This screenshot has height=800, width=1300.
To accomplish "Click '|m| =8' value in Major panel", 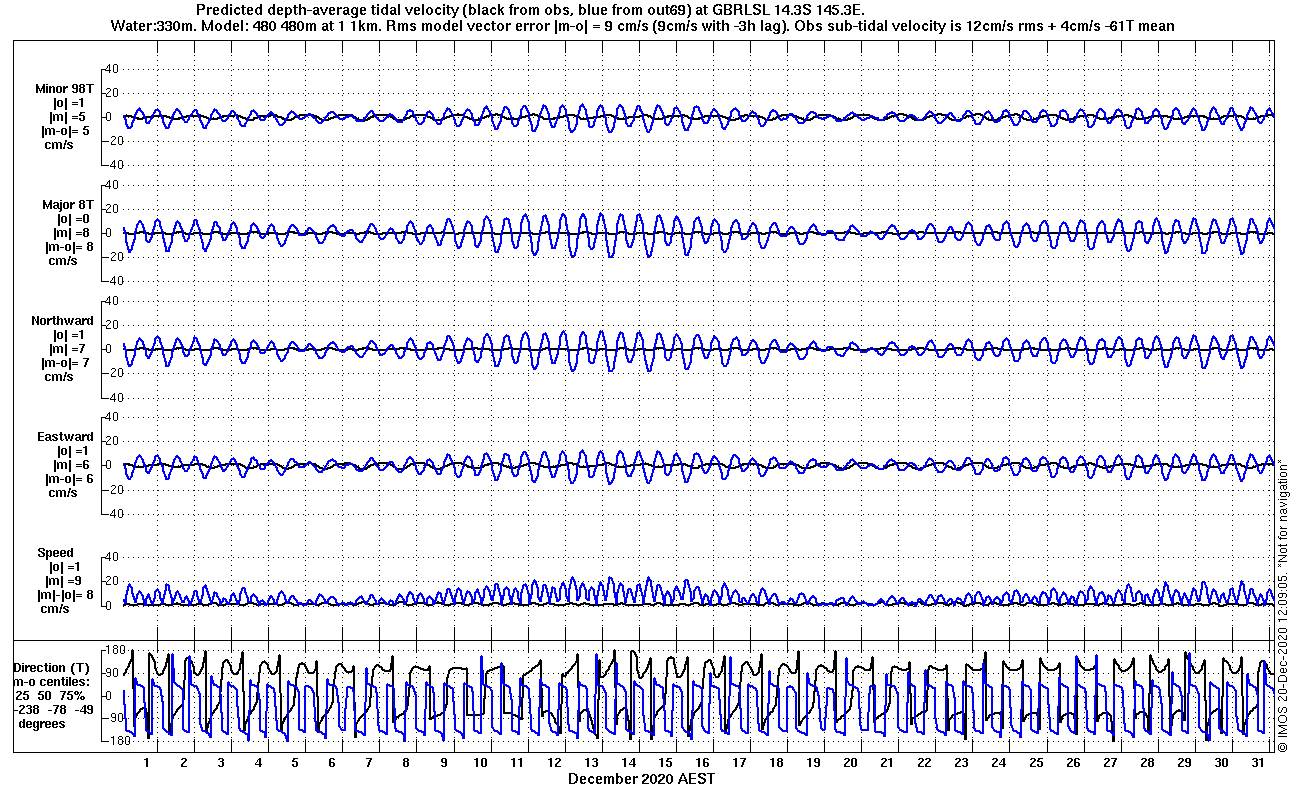I will click(70, 233).
